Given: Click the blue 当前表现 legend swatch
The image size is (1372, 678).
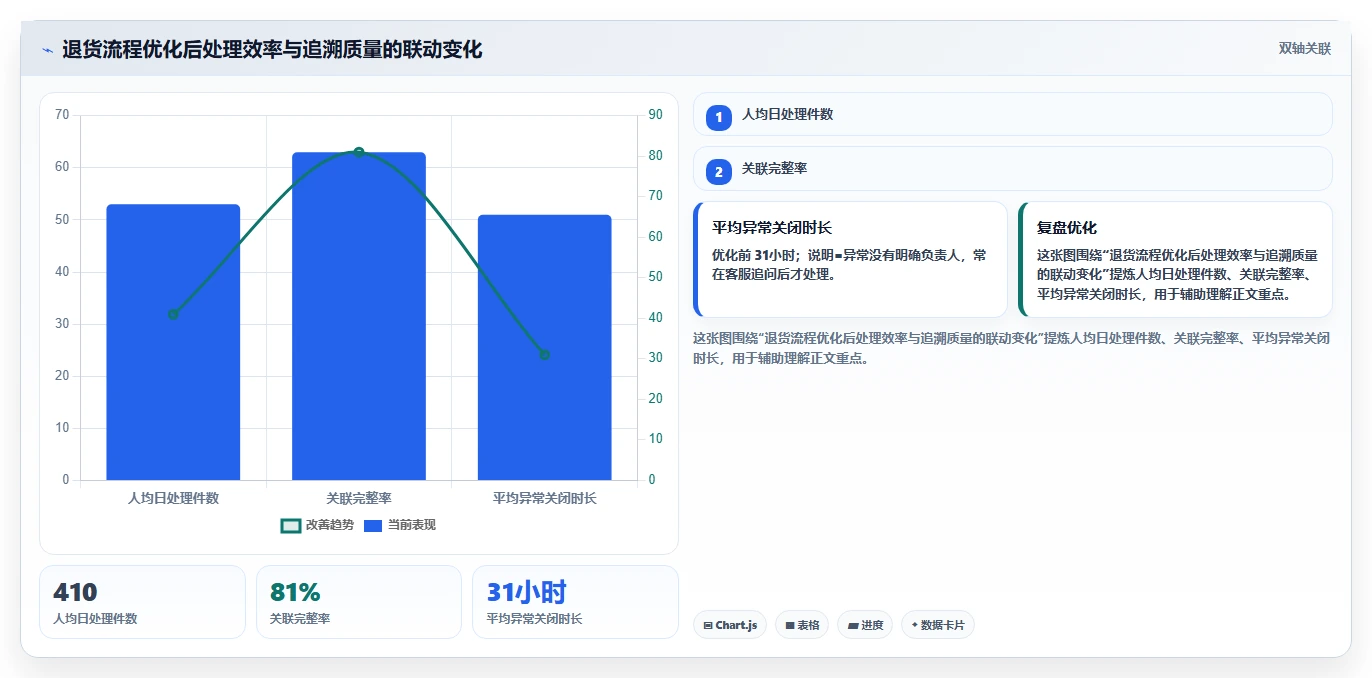Looking at the screenshot, I should pyautogui.click(x=373, y=525).
